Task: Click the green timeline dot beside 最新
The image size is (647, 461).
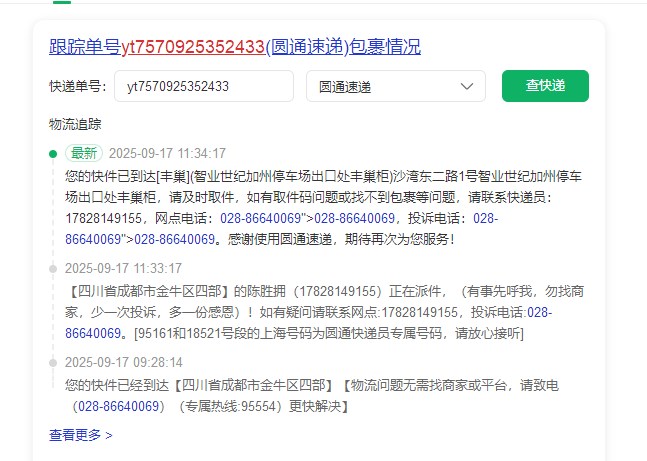Action: pos(53,154)
